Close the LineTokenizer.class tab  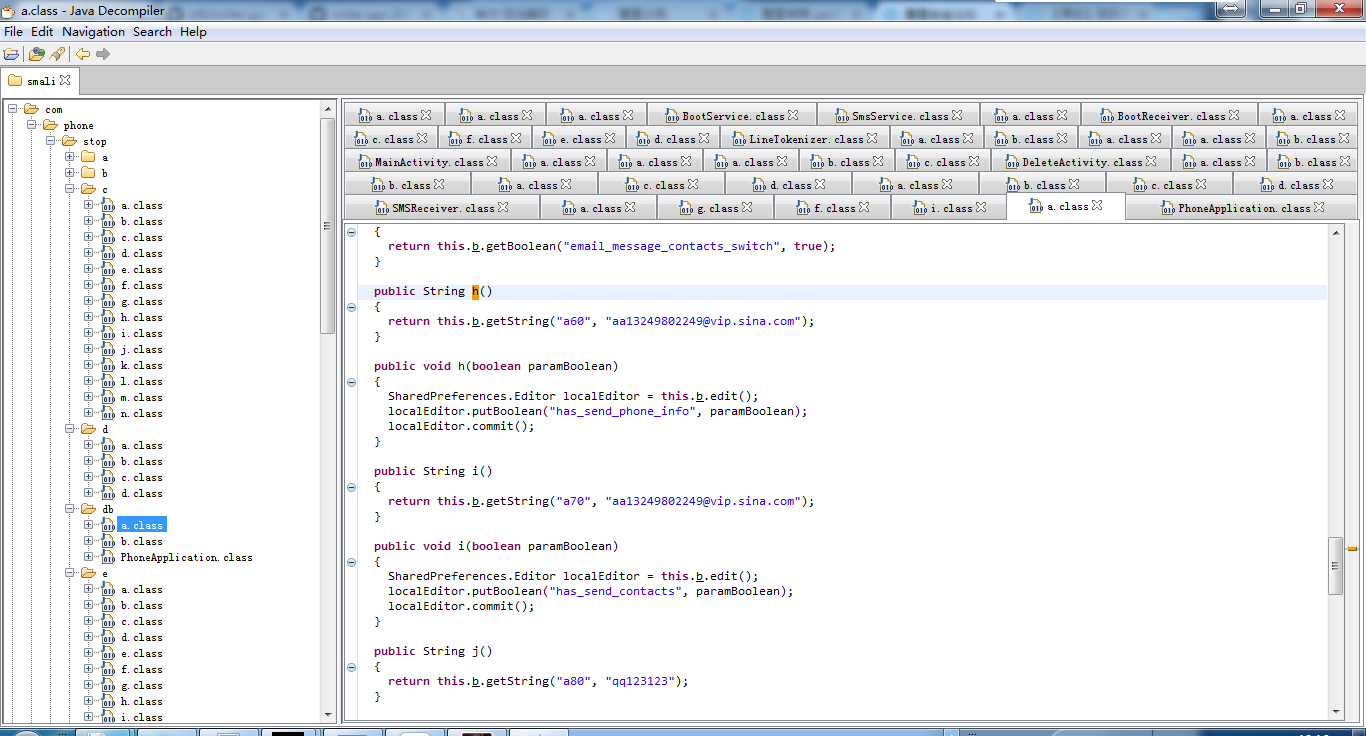[872, 138]
